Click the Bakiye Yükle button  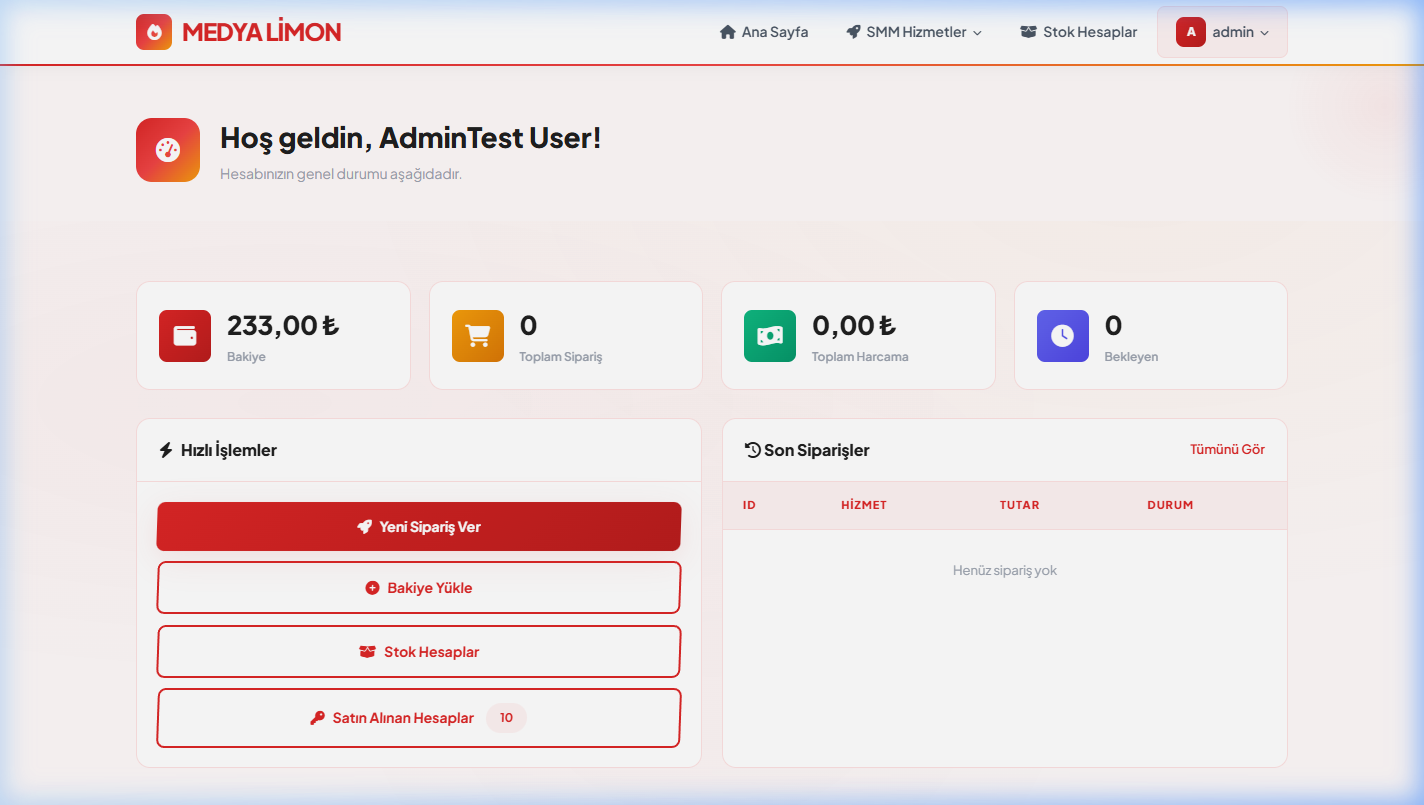(x=418, y=587)
